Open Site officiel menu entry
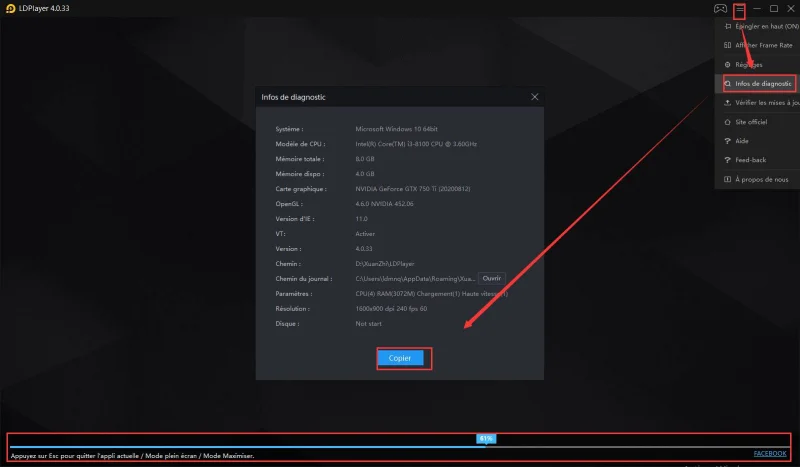 click(758, 122)
